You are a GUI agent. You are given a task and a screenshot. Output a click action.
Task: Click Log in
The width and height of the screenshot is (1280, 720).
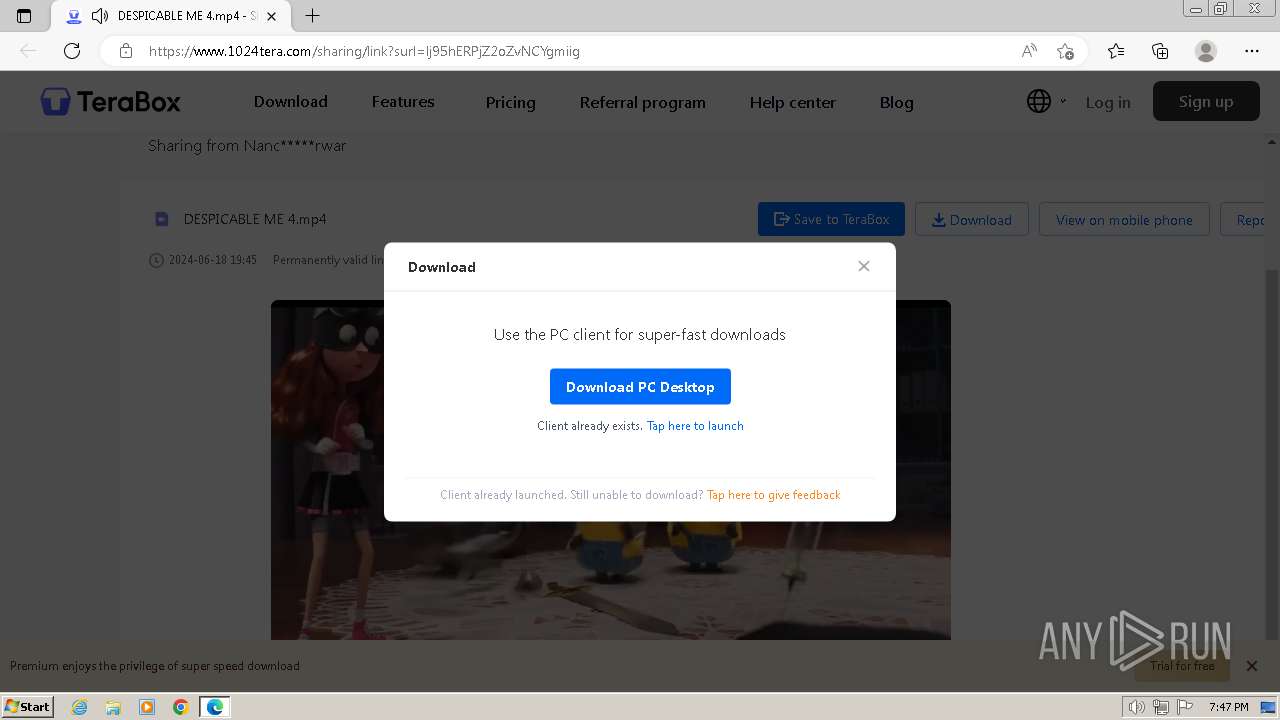pos(1108,102)
